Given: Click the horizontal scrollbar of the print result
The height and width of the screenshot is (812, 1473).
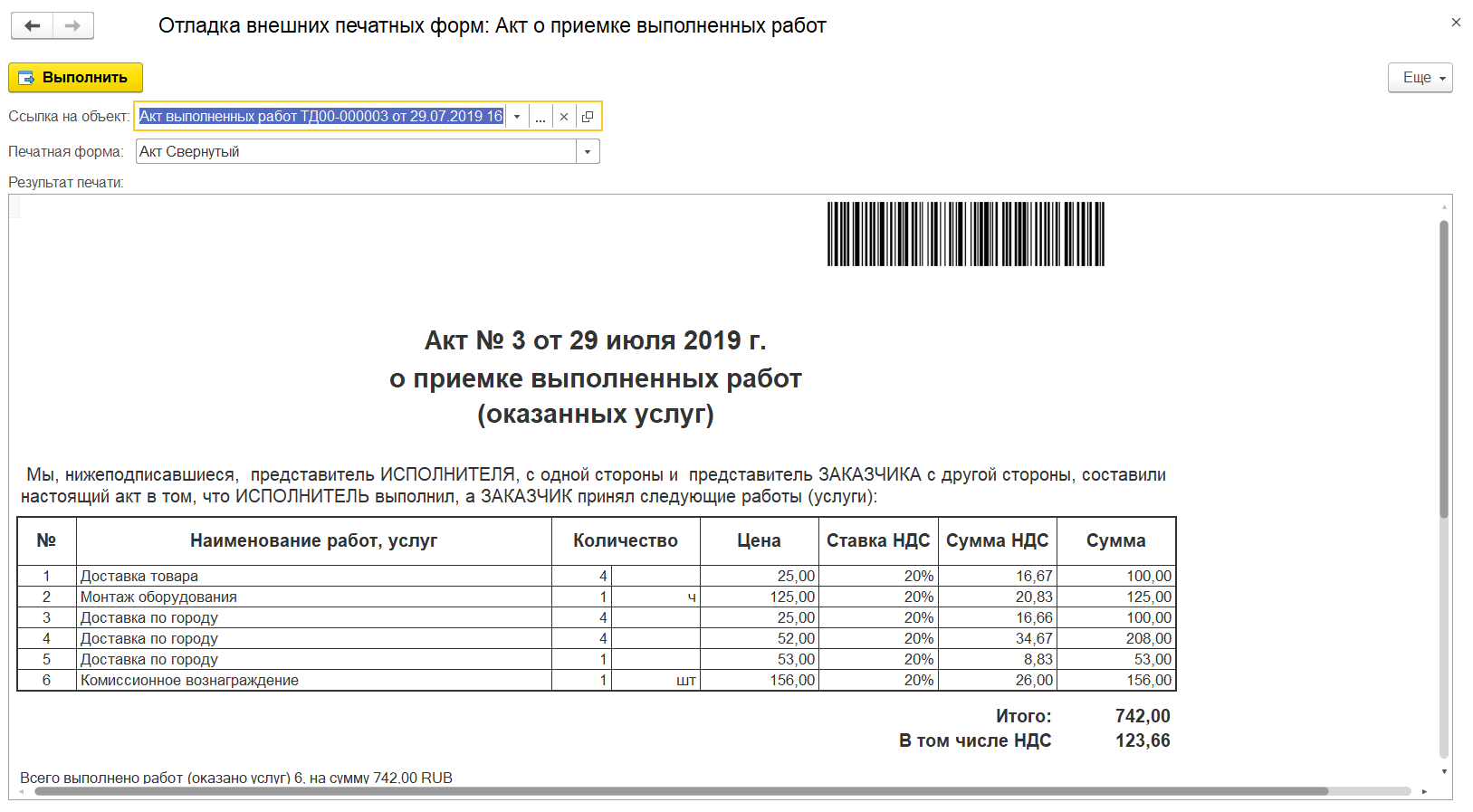Looking at the screenshot, I should click(x=681, y=791).
